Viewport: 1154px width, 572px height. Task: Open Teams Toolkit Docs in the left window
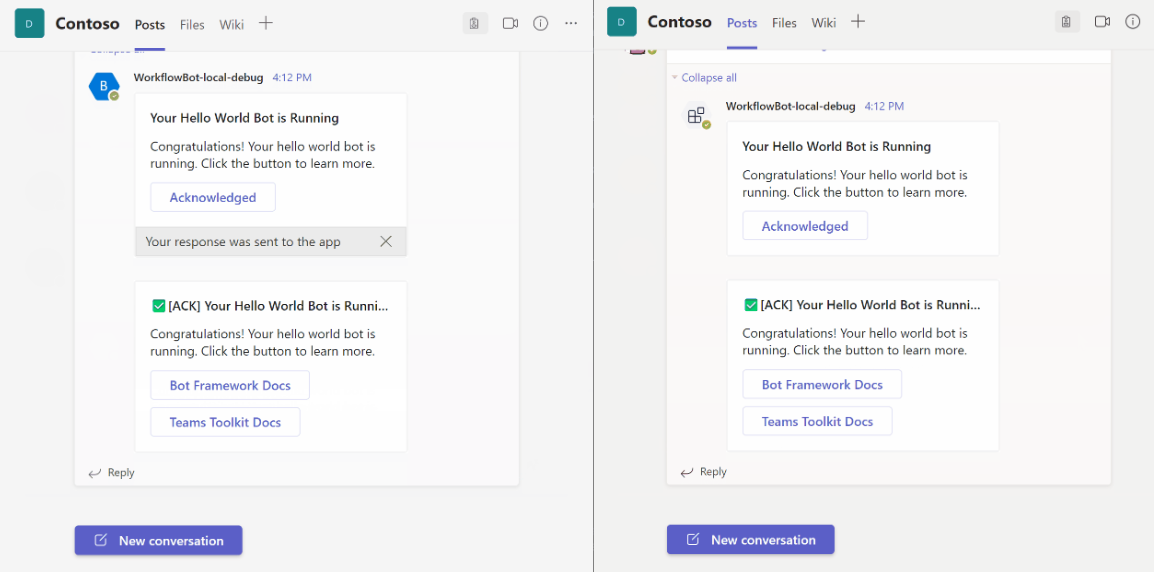pos(225,422)
